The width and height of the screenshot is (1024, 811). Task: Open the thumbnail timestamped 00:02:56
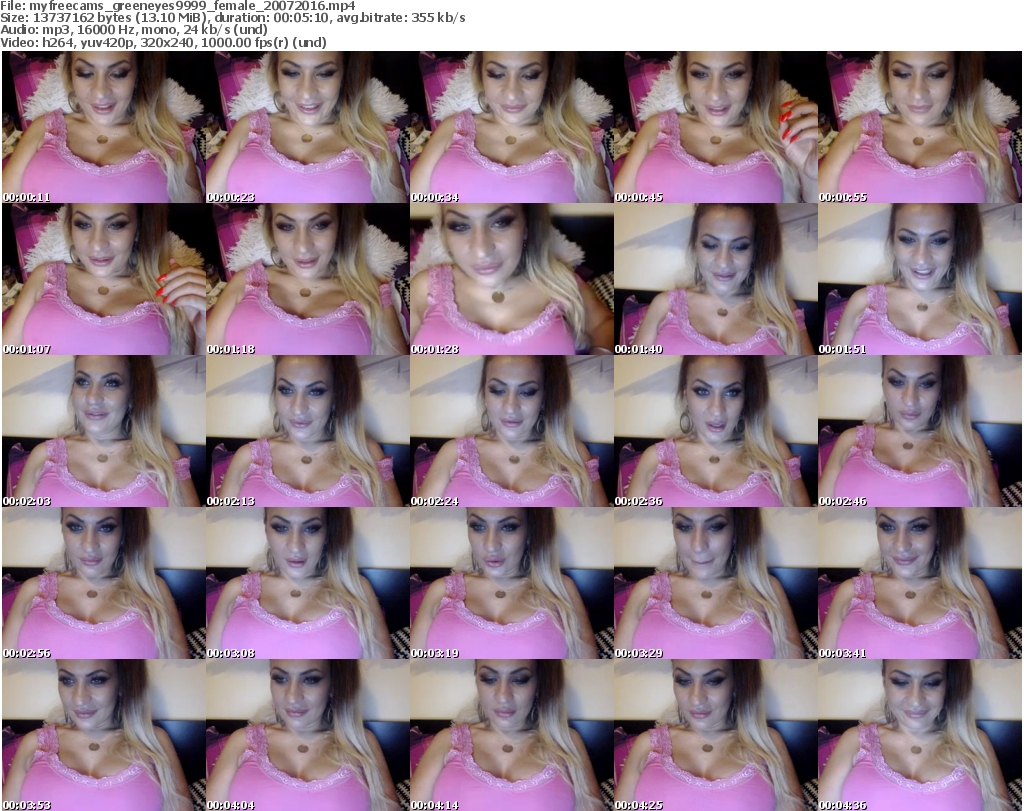click(103, 584)
